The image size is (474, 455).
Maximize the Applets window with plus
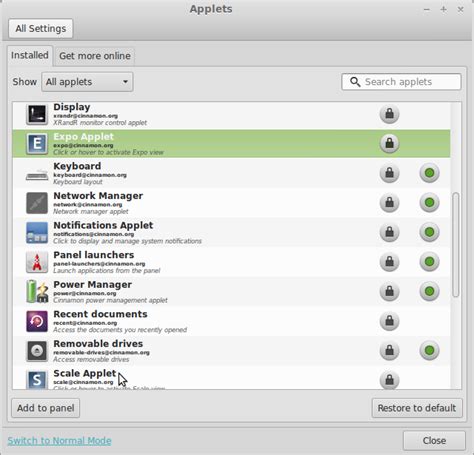click(x=443, y=9)
